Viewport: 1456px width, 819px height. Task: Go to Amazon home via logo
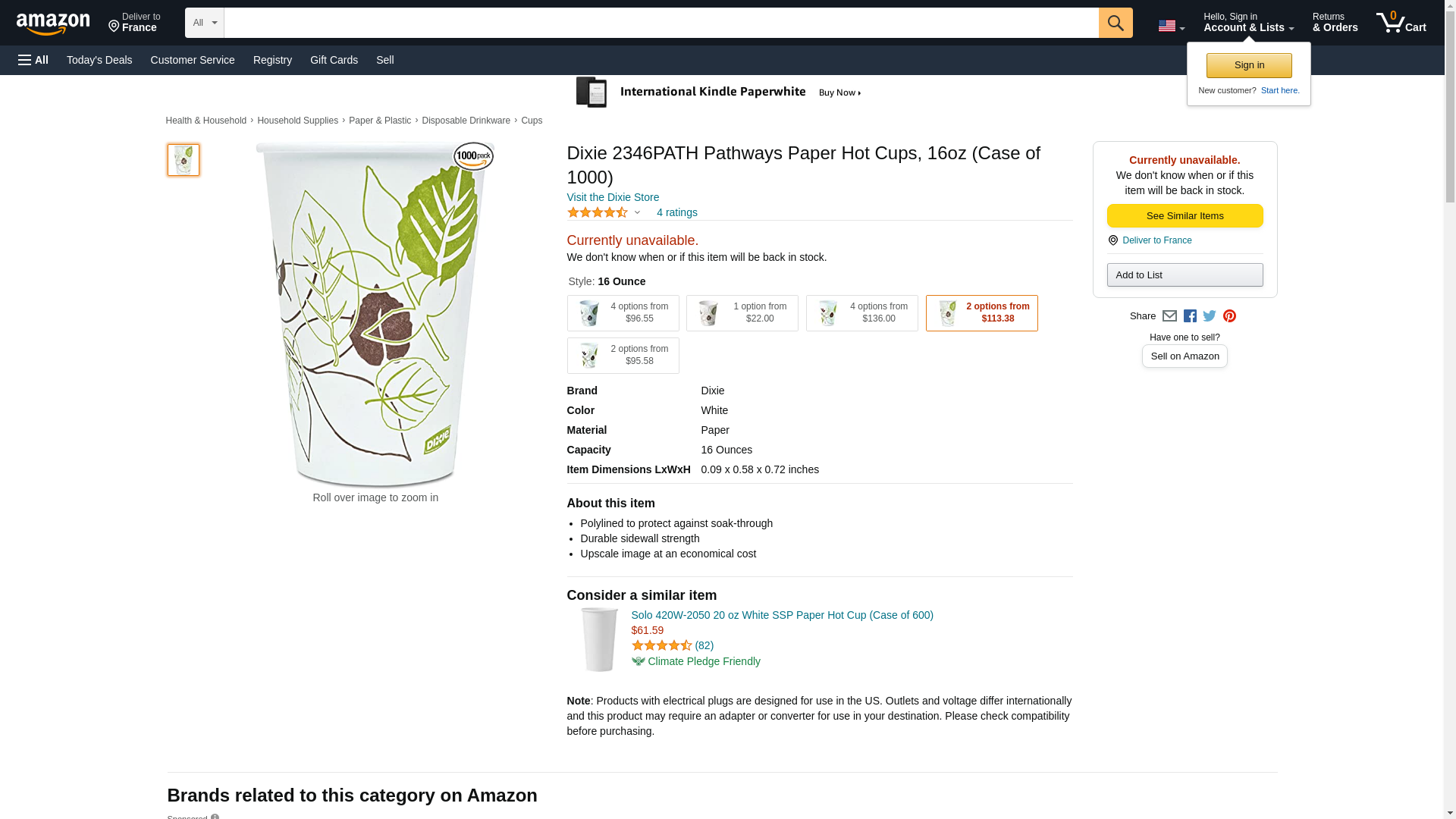pyautogui.click(x=53, y=24)
